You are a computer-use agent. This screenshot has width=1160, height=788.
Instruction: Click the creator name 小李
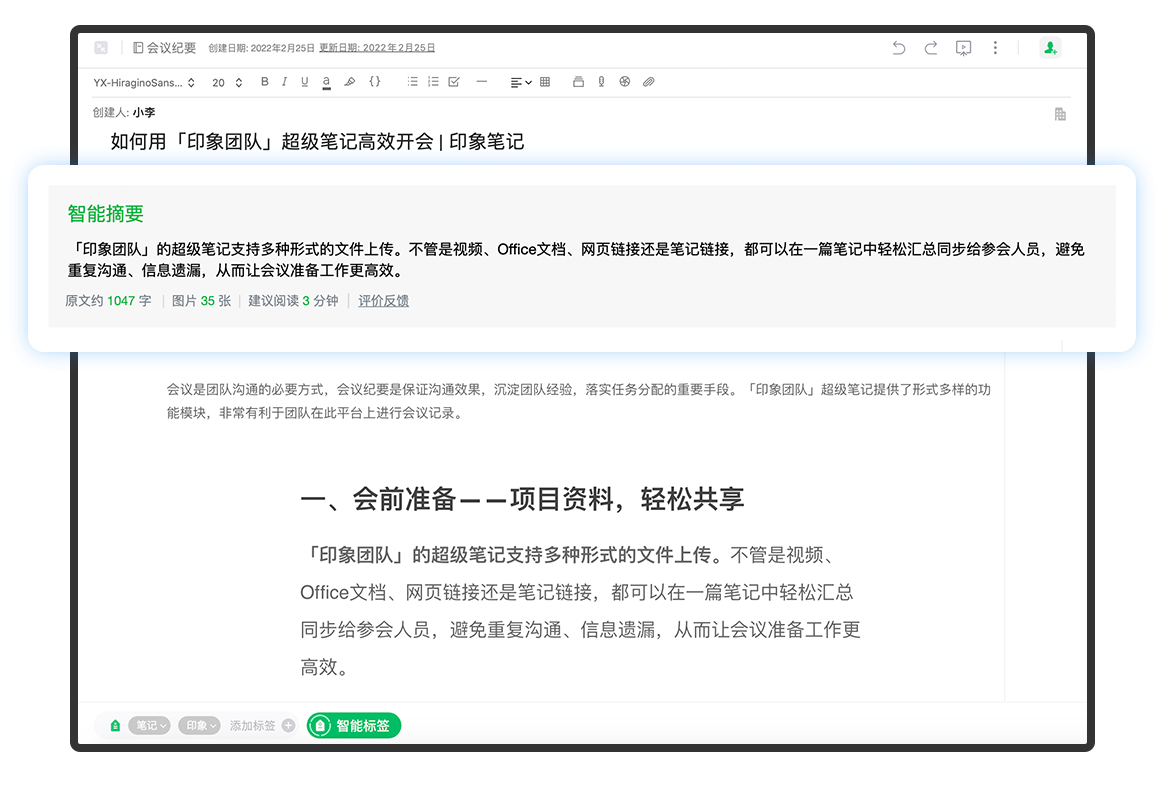144,112
